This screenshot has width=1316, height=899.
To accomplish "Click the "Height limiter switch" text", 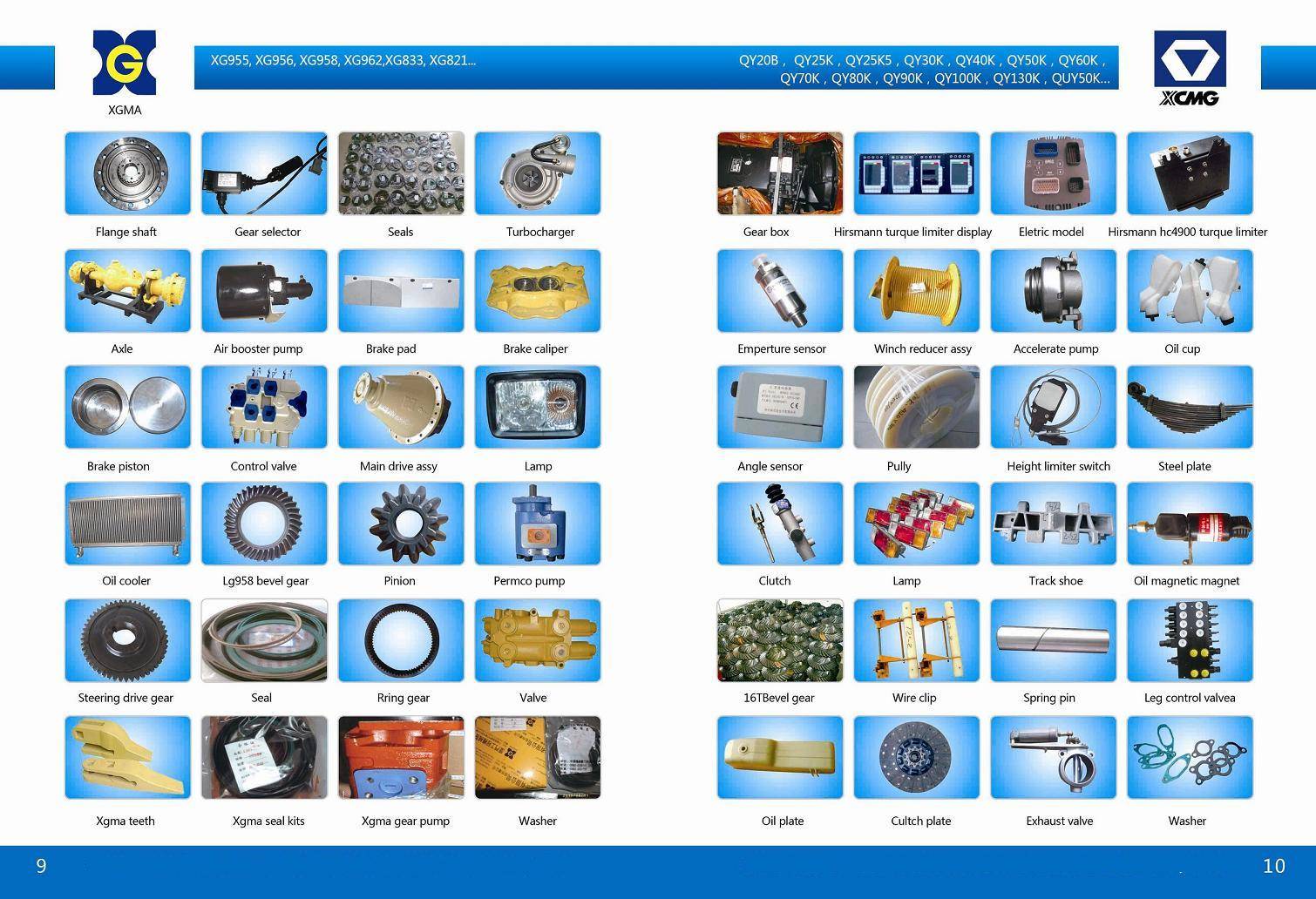I will (1058, 466).
